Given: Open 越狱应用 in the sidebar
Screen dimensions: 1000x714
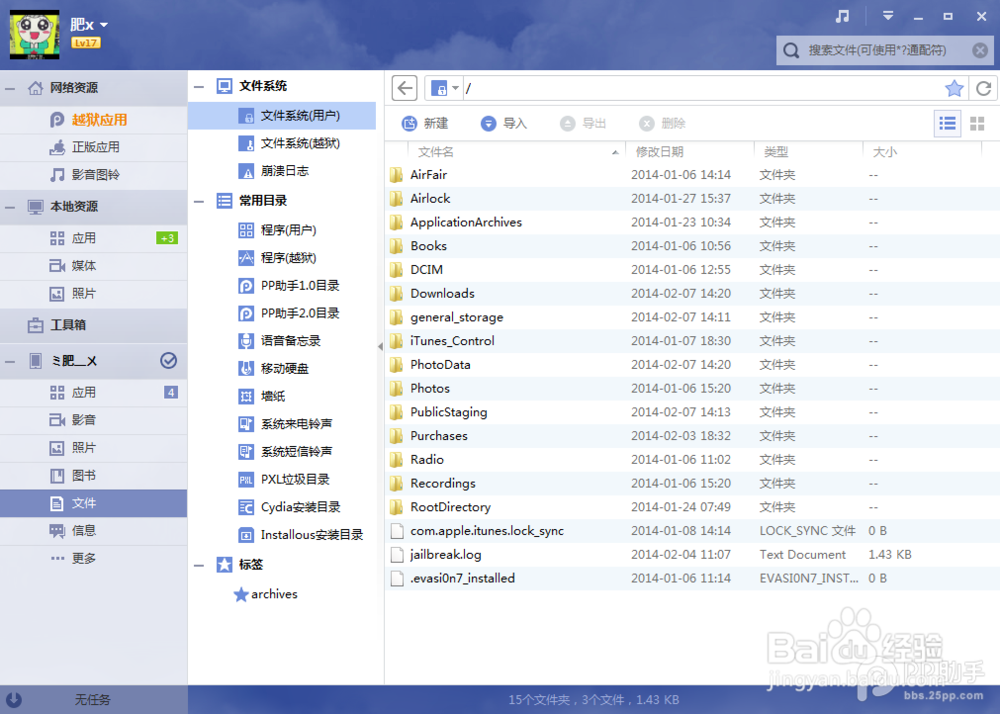Looking at the screenshot, I should pyautogui.click(x=94, y=120).
